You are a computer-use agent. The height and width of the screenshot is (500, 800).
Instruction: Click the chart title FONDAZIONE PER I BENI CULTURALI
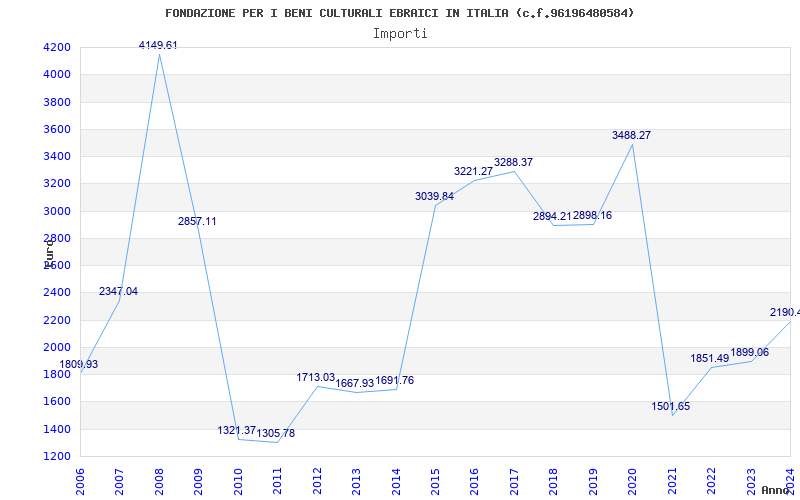[x=399, y=13]
